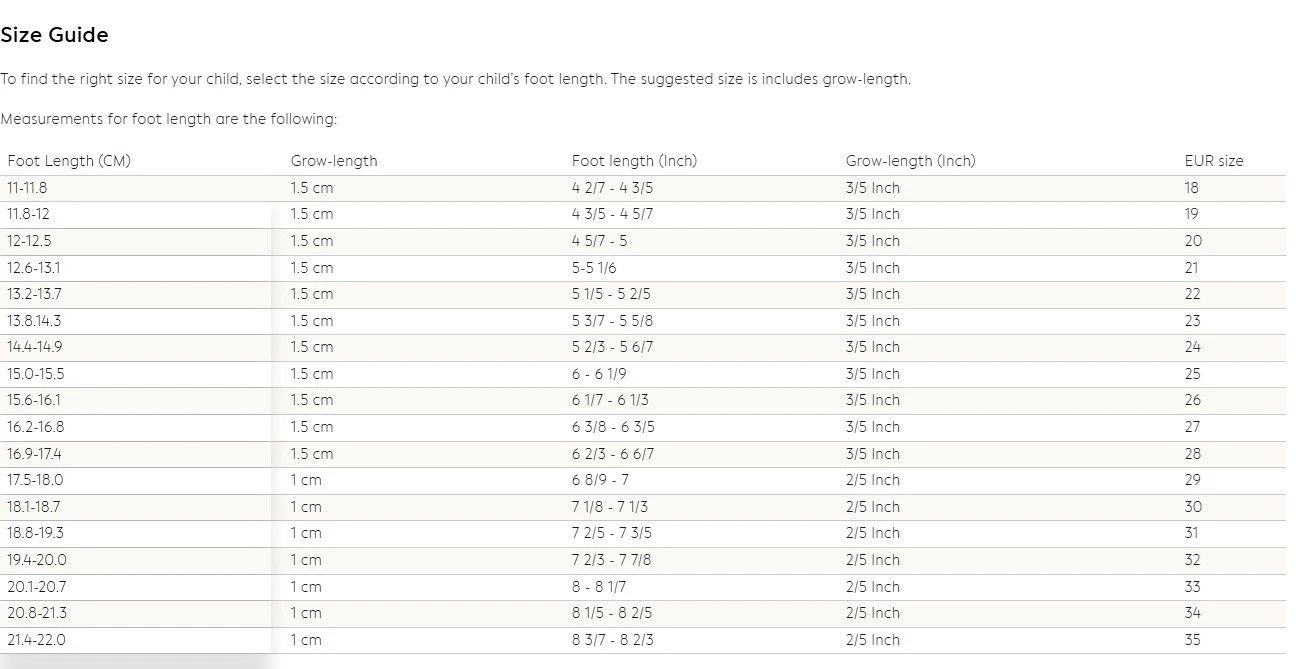Select the 11.8-12 foot length cell
1306x669 pixels.
28,214
